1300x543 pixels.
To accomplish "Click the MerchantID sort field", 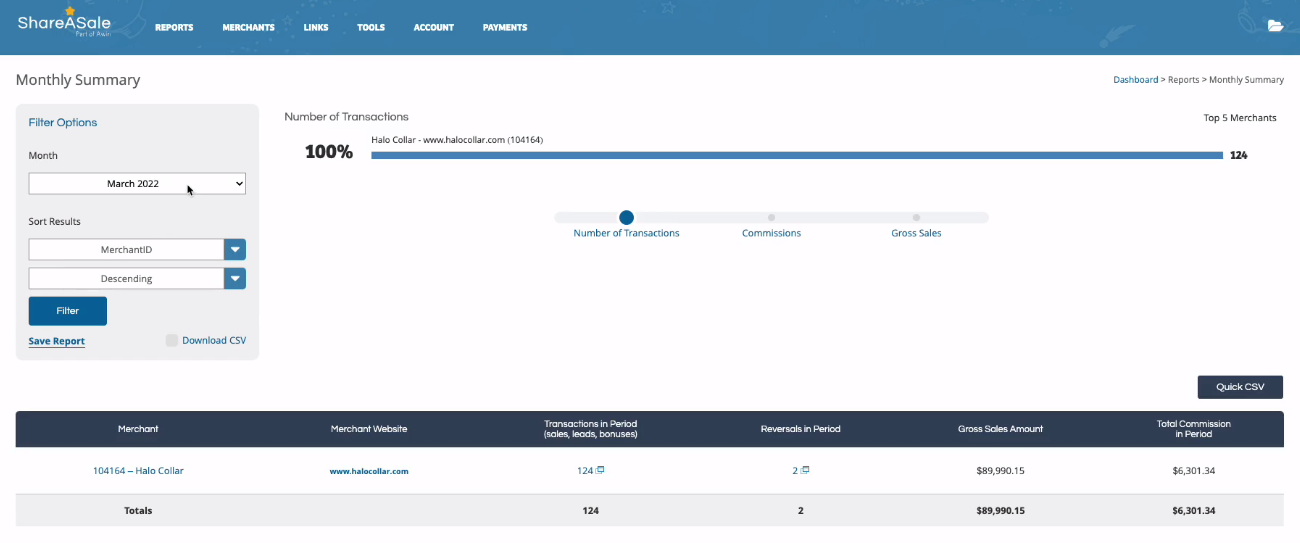I will point(126,249).
